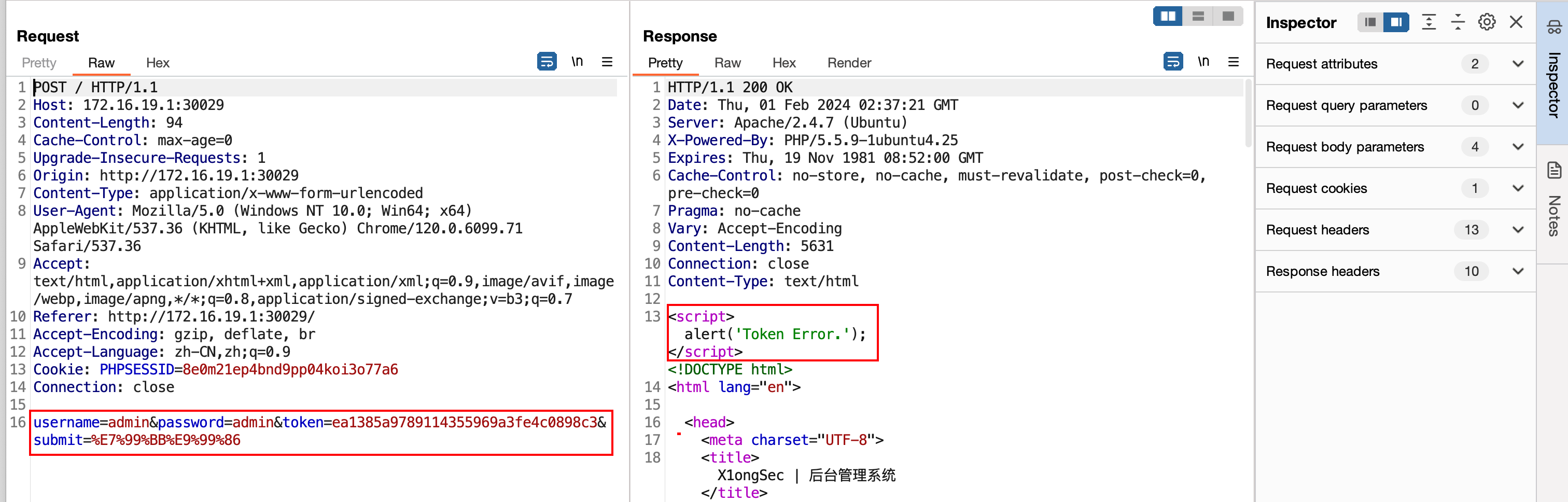This screenshot has height=502, width=1568.
Task: Click the Request headers count 13
Action: [x=1471, y=229]
